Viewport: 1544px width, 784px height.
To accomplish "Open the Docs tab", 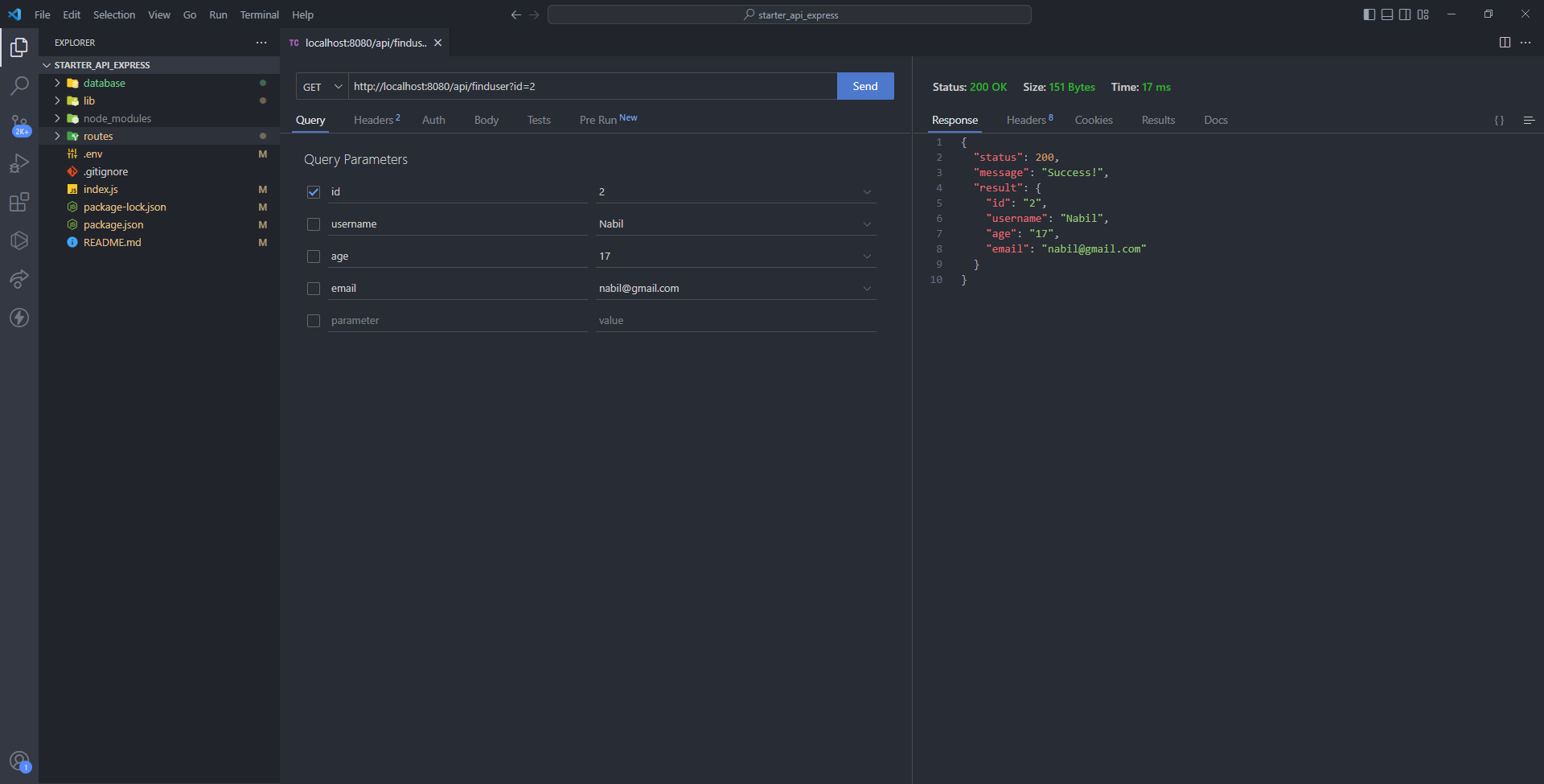I will 1216,120.
